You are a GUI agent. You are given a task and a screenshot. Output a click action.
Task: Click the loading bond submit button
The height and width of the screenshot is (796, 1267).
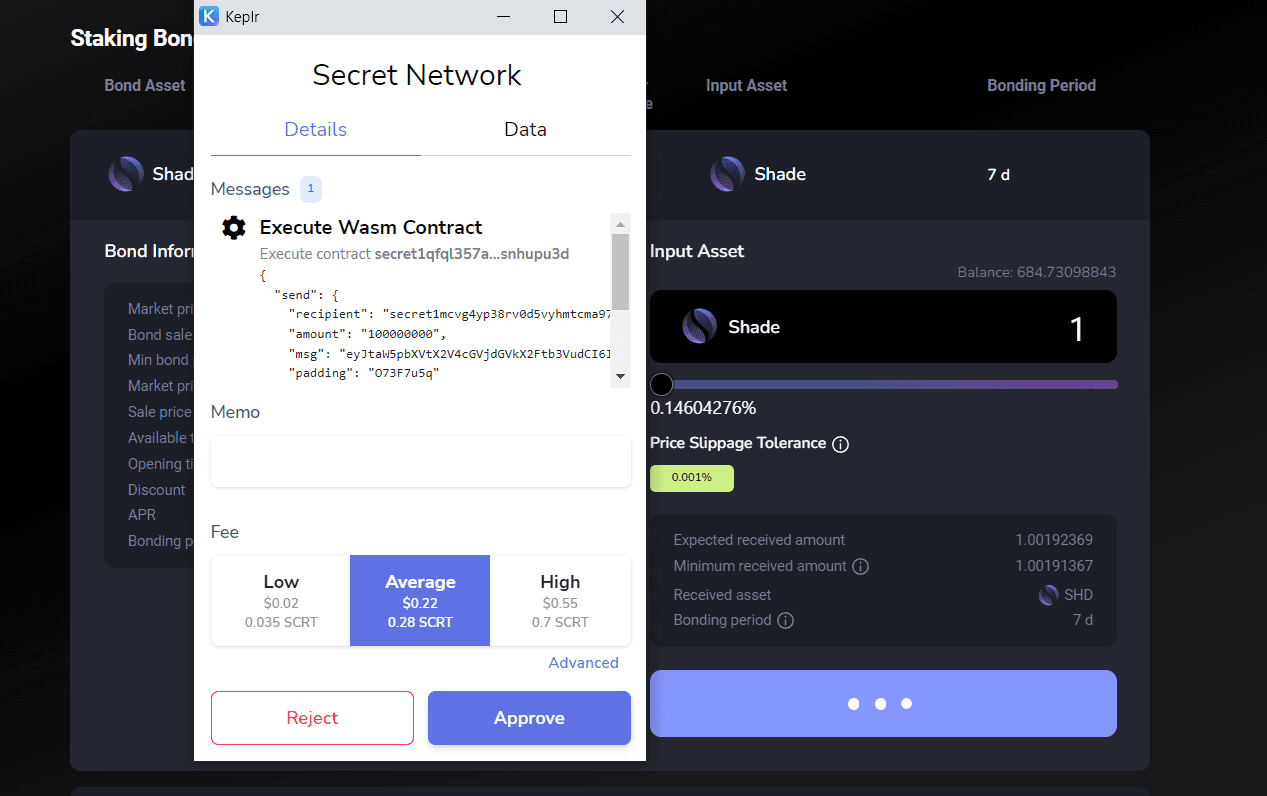(x=883, y=704)
